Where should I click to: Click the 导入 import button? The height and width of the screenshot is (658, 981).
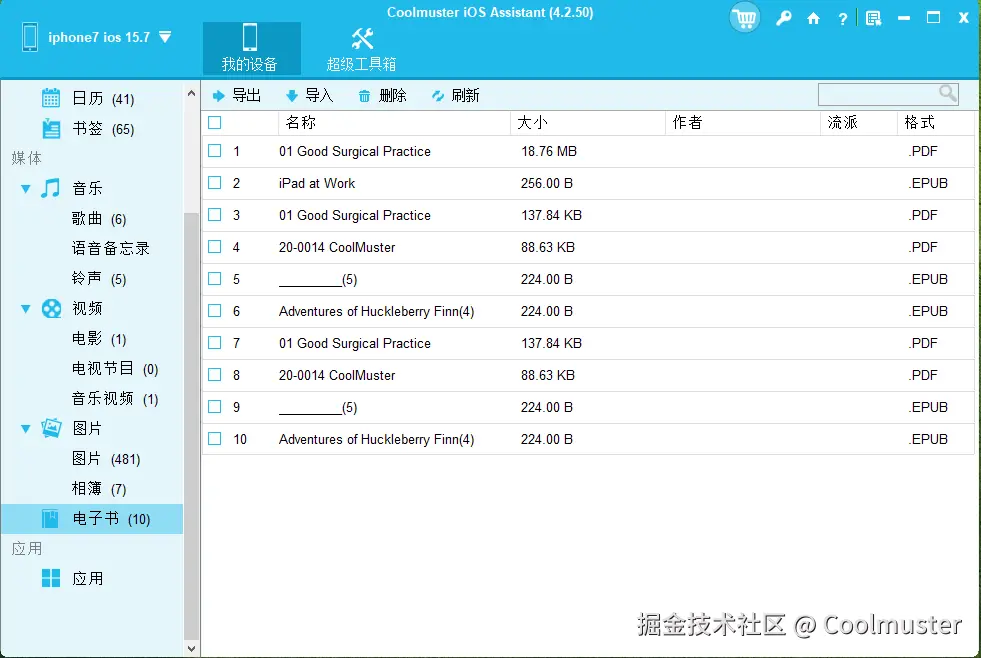309,96
